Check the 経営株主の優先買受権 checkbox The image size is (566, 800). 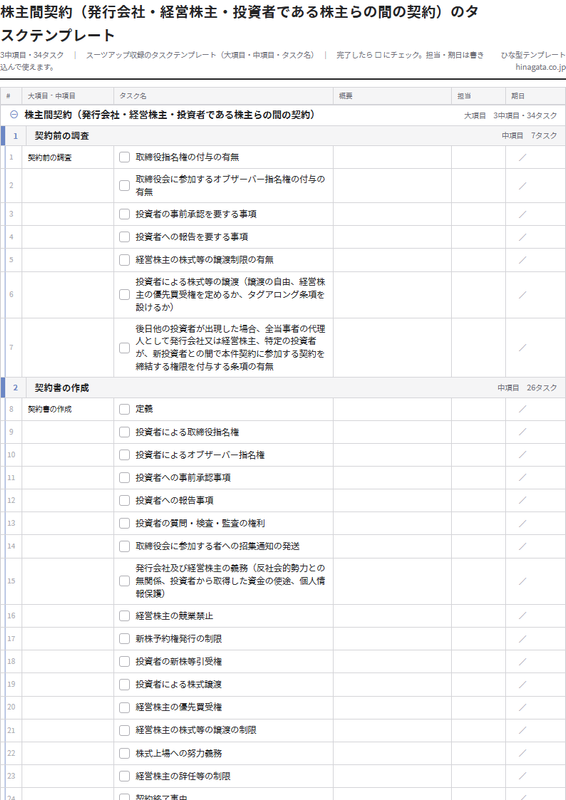click(x=125, y=707)
